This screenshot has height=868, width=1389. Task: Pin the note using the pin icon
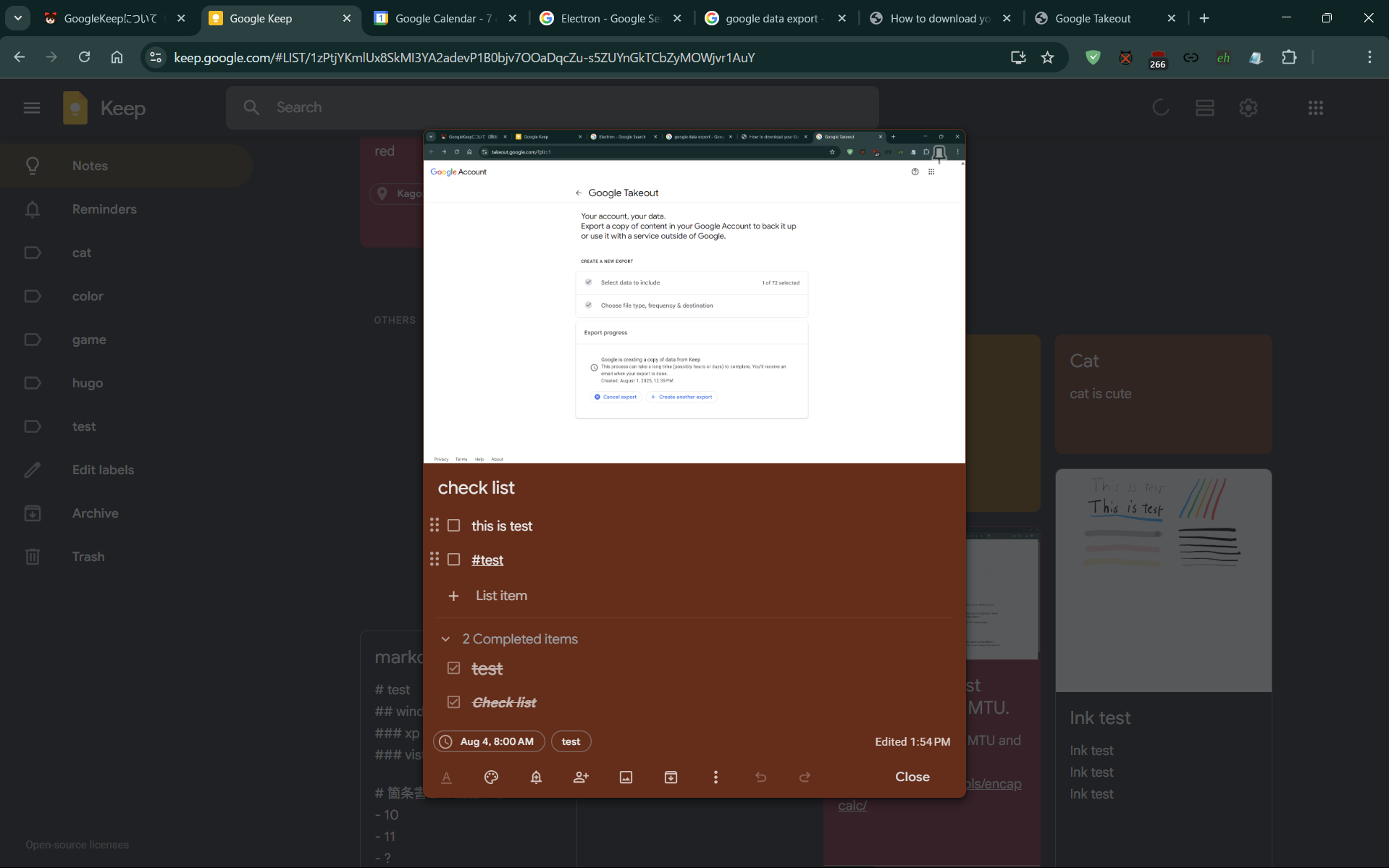point(939,153)
